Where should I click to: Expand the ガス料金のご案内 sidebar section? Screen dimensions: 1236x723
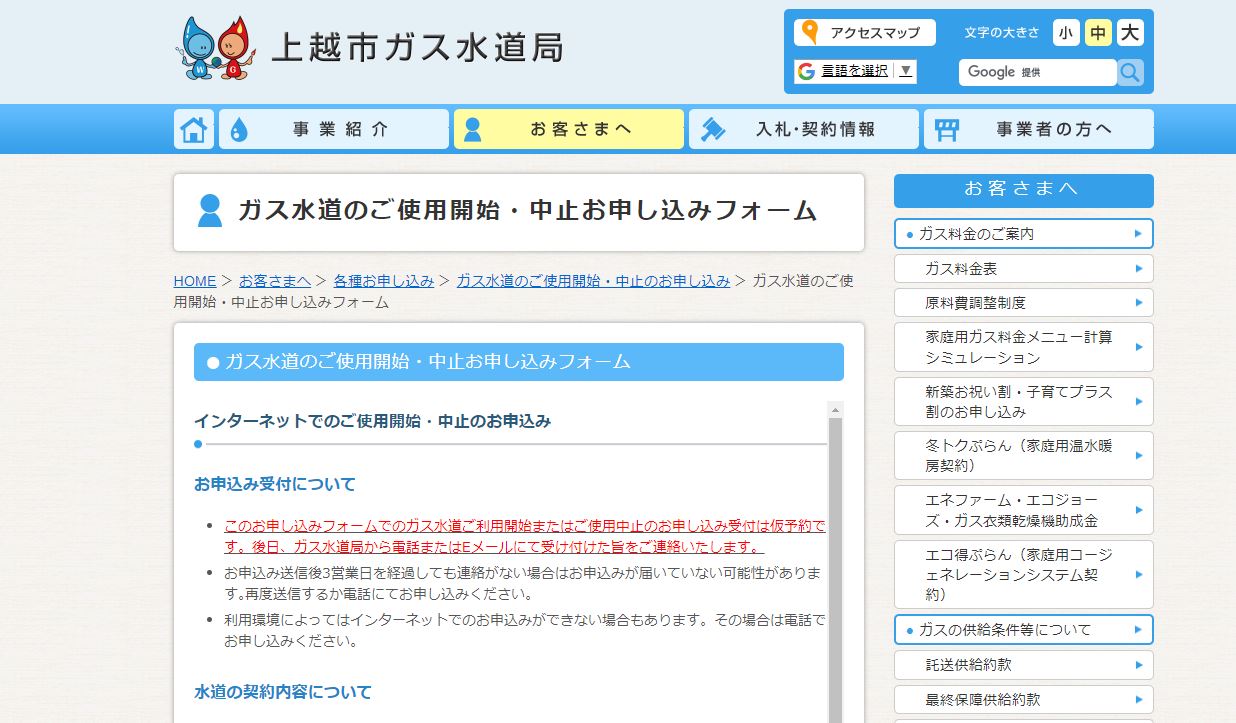pos(1024,233)
